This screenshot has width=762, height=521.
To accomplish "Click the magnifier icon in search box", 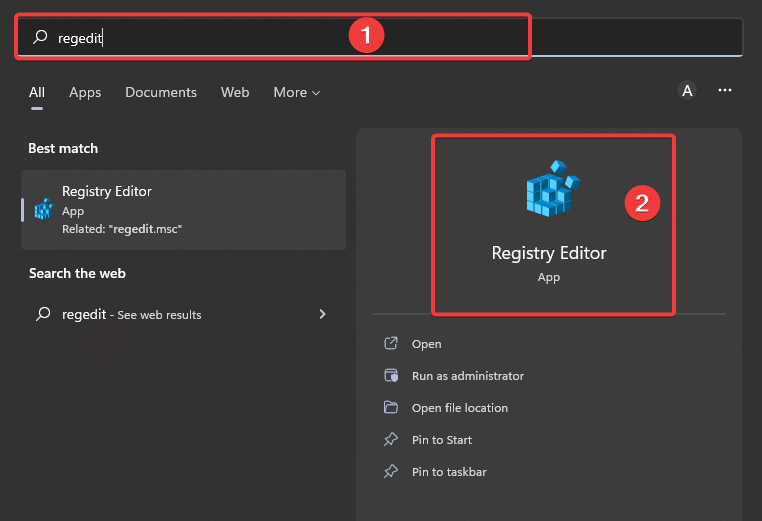I will point(40,37).
